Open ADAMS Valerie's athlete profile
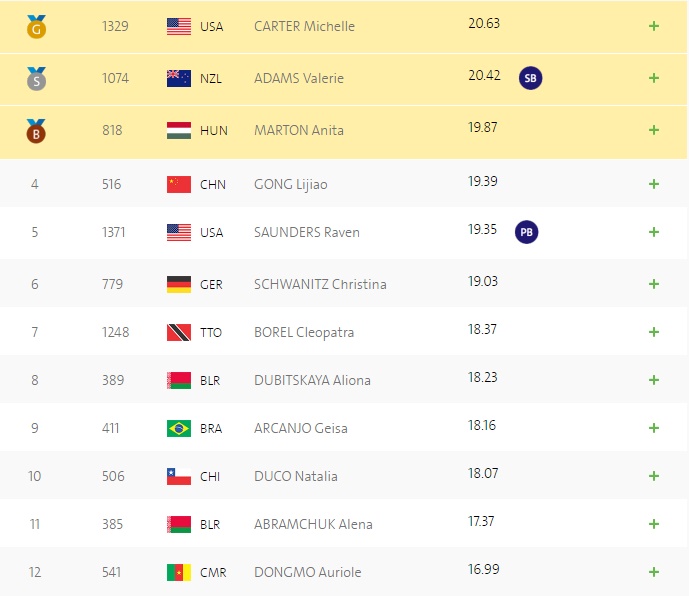Viewport: 689px width, 596px height. pos(299,78)
